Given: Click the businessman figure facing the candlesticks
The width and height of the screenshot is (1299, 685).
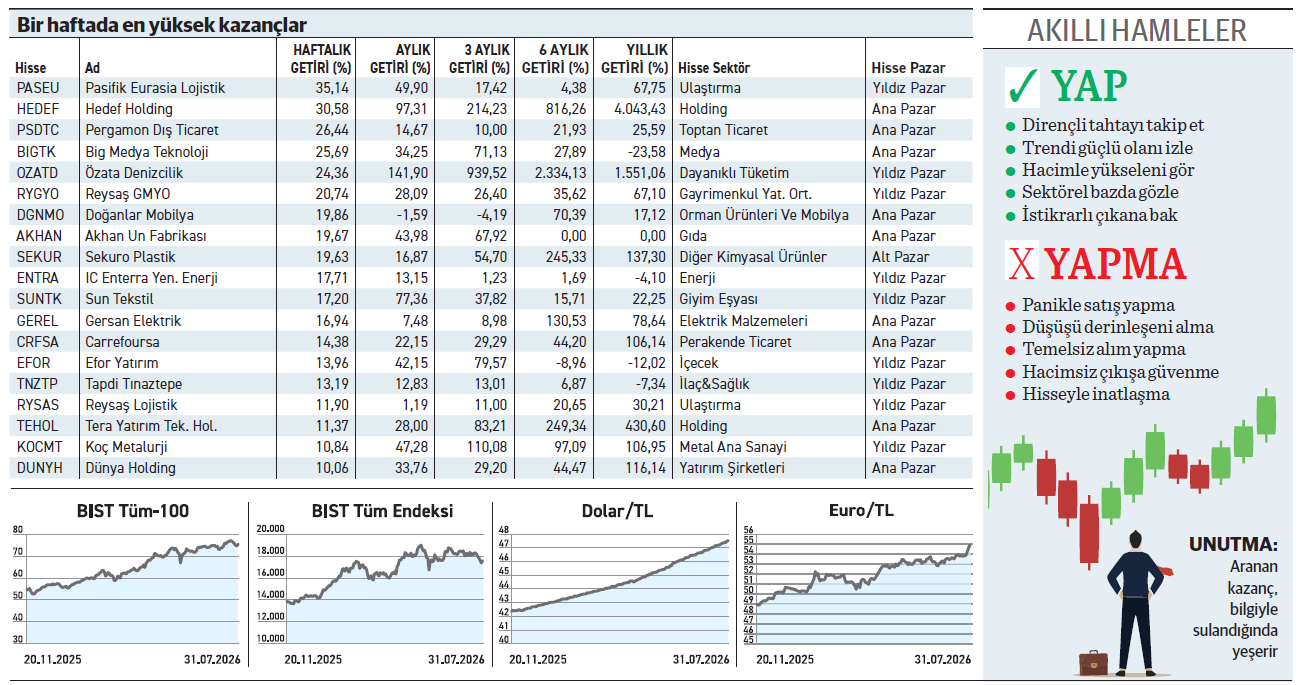Looking at the screenshot, I should [1136, 604].
